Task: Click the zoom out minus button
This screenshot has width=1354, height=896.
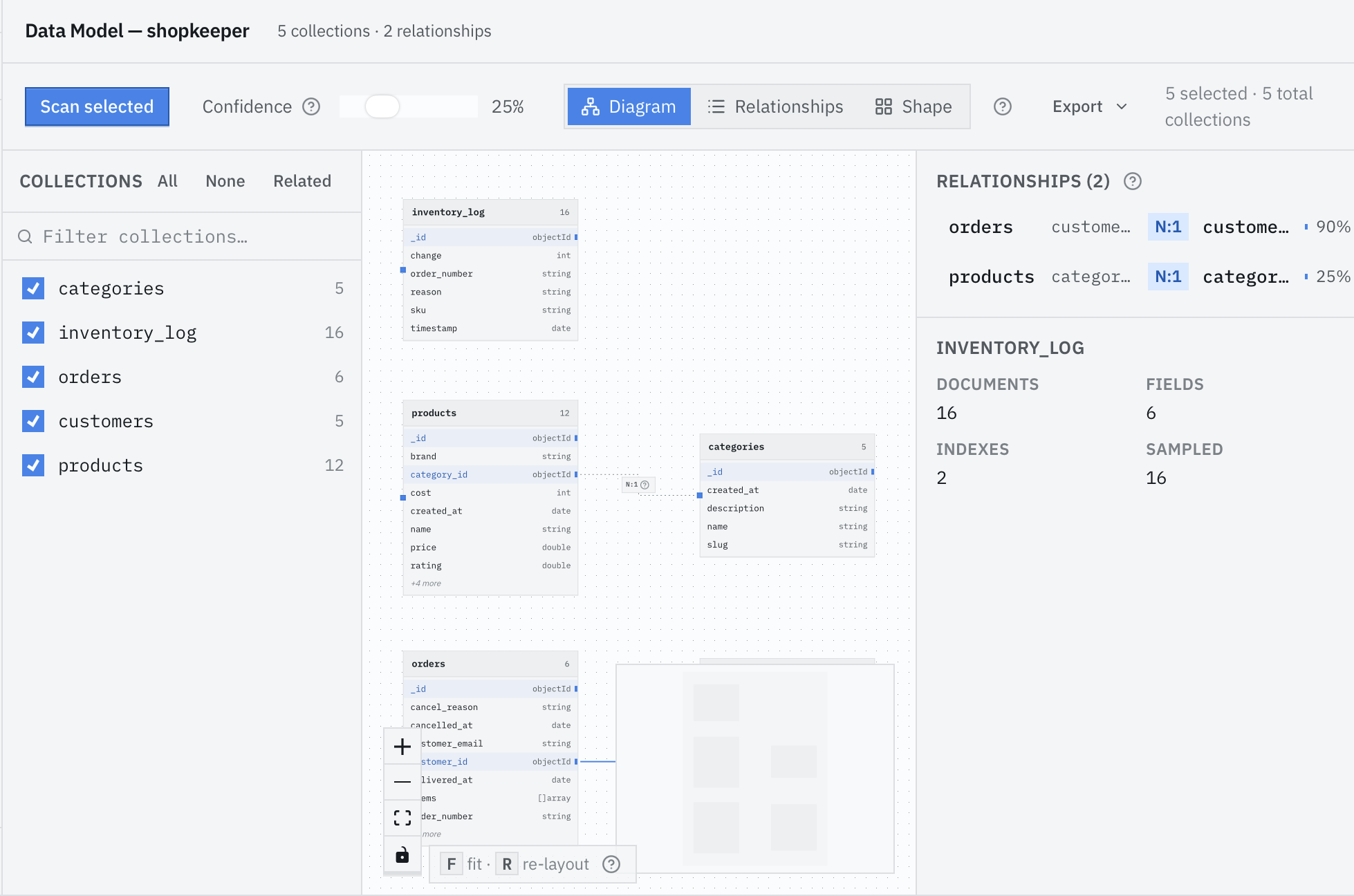Action: pyautogui.click(x=402, y=782)
